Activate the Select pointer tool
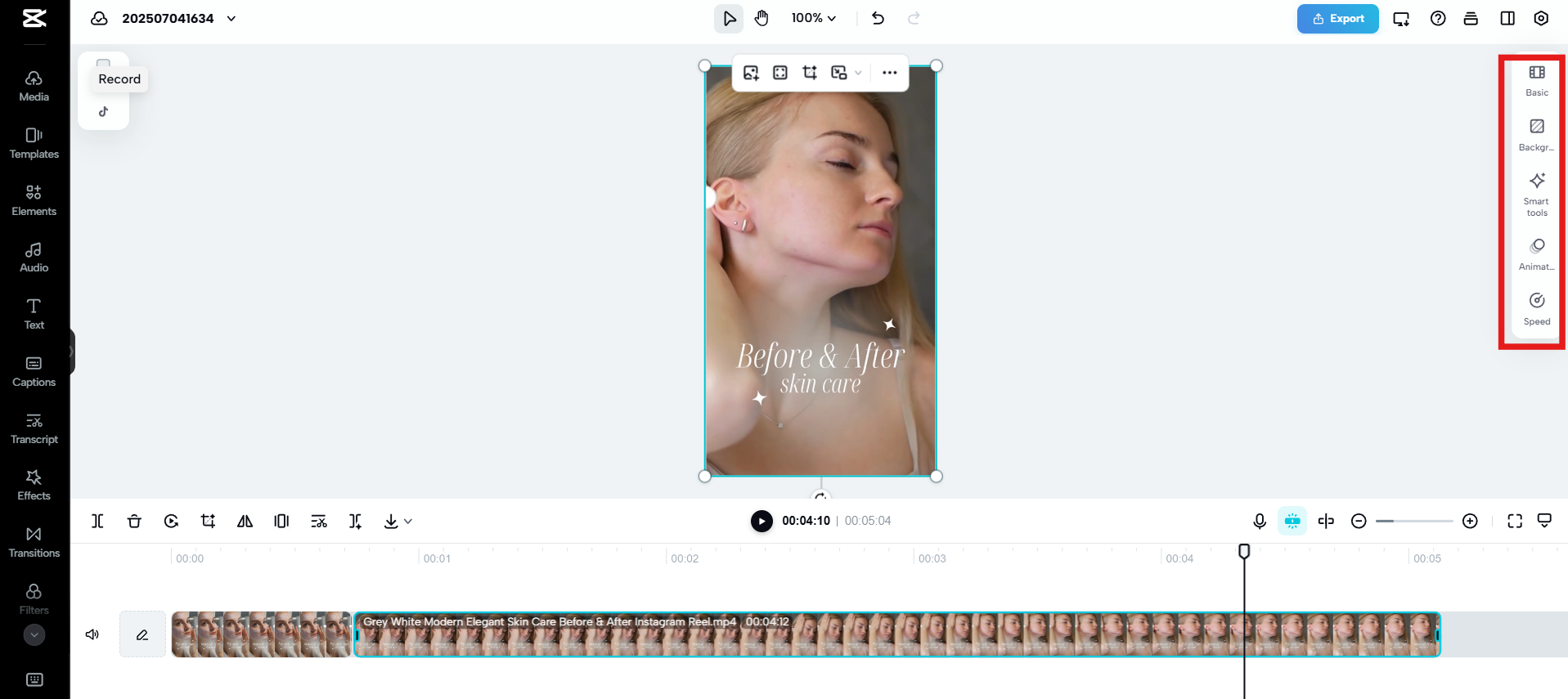The width and height of the screenshot is (1568, 699). point(729,18)
